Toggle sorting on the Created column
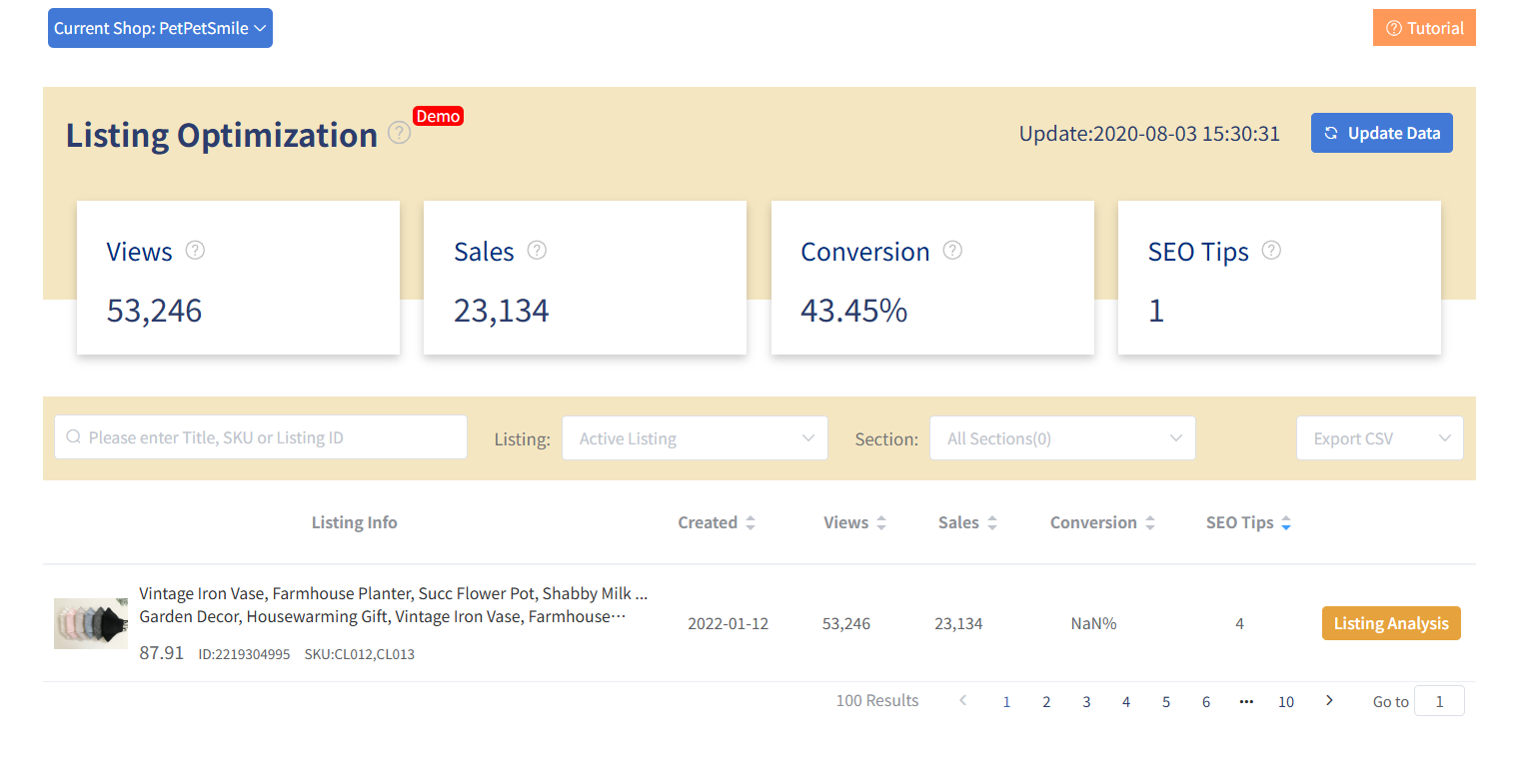The height and width of the screenshot is (784, 1520). 751,522
